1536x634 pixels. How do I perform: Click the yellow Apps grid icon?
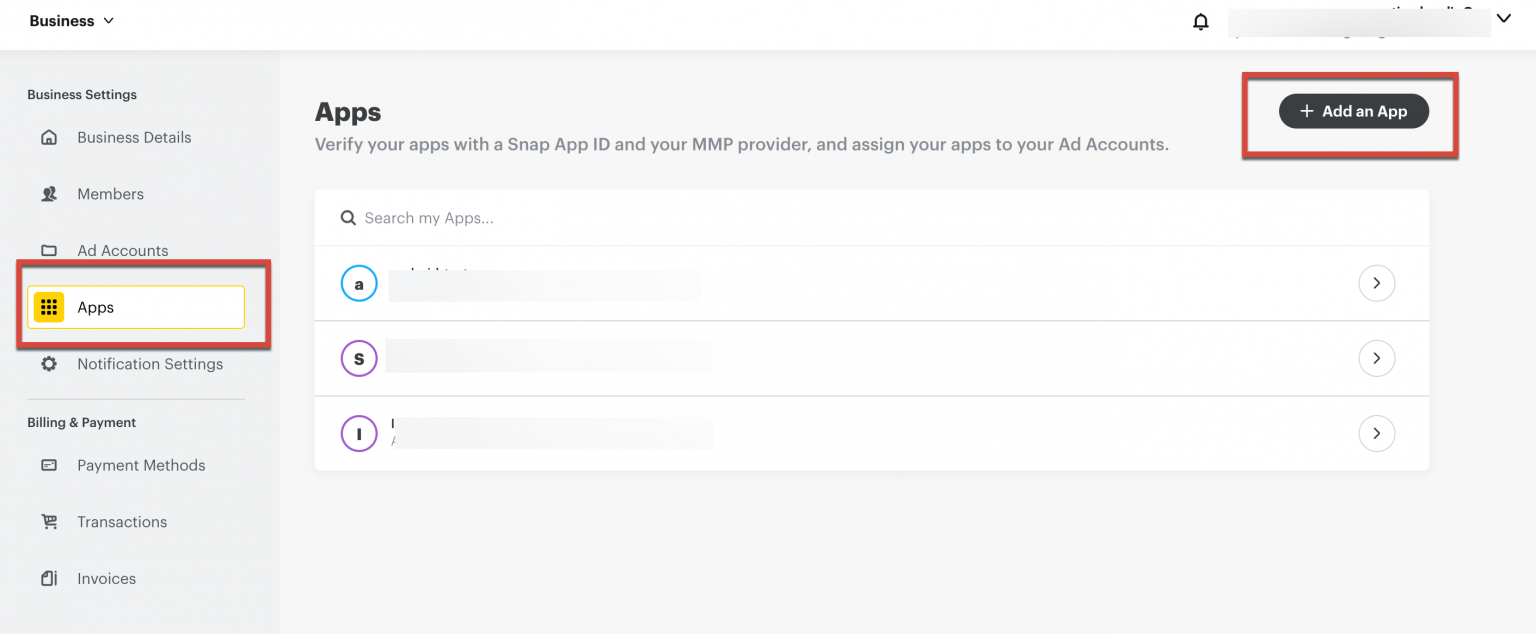pyautogui.click(x=49, y=307)
